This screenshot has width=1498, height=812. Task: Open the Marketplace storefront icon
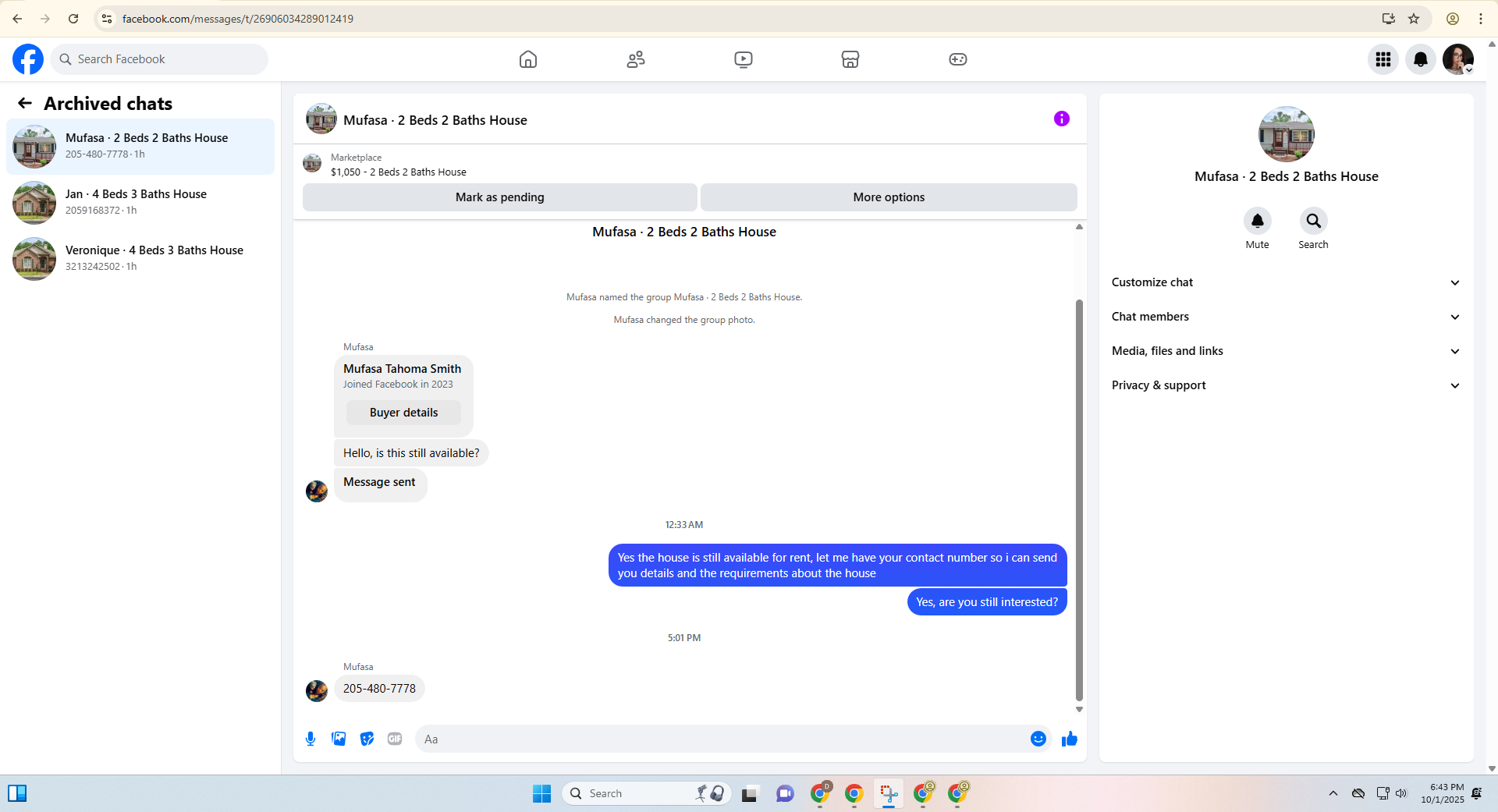(x=850, y=59)
